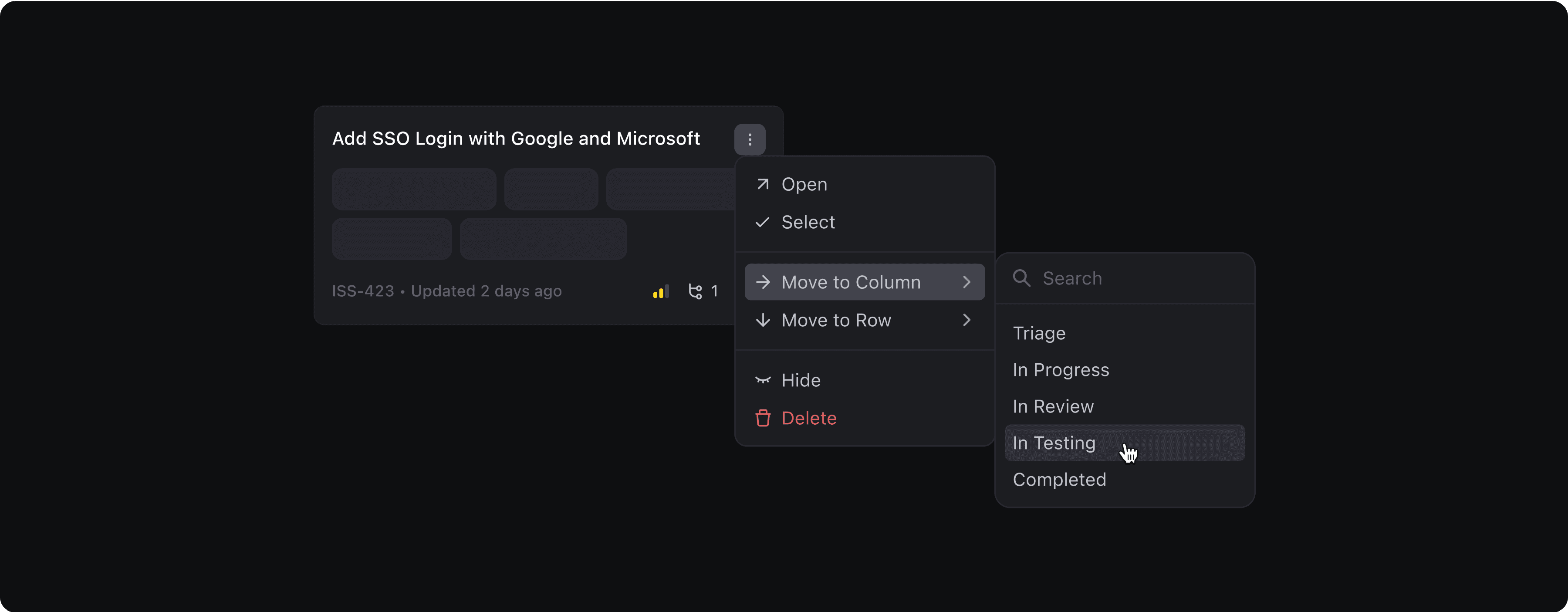Choose Triage column option
Viewport: 1568px width, 612px height.
point(1039,333)
